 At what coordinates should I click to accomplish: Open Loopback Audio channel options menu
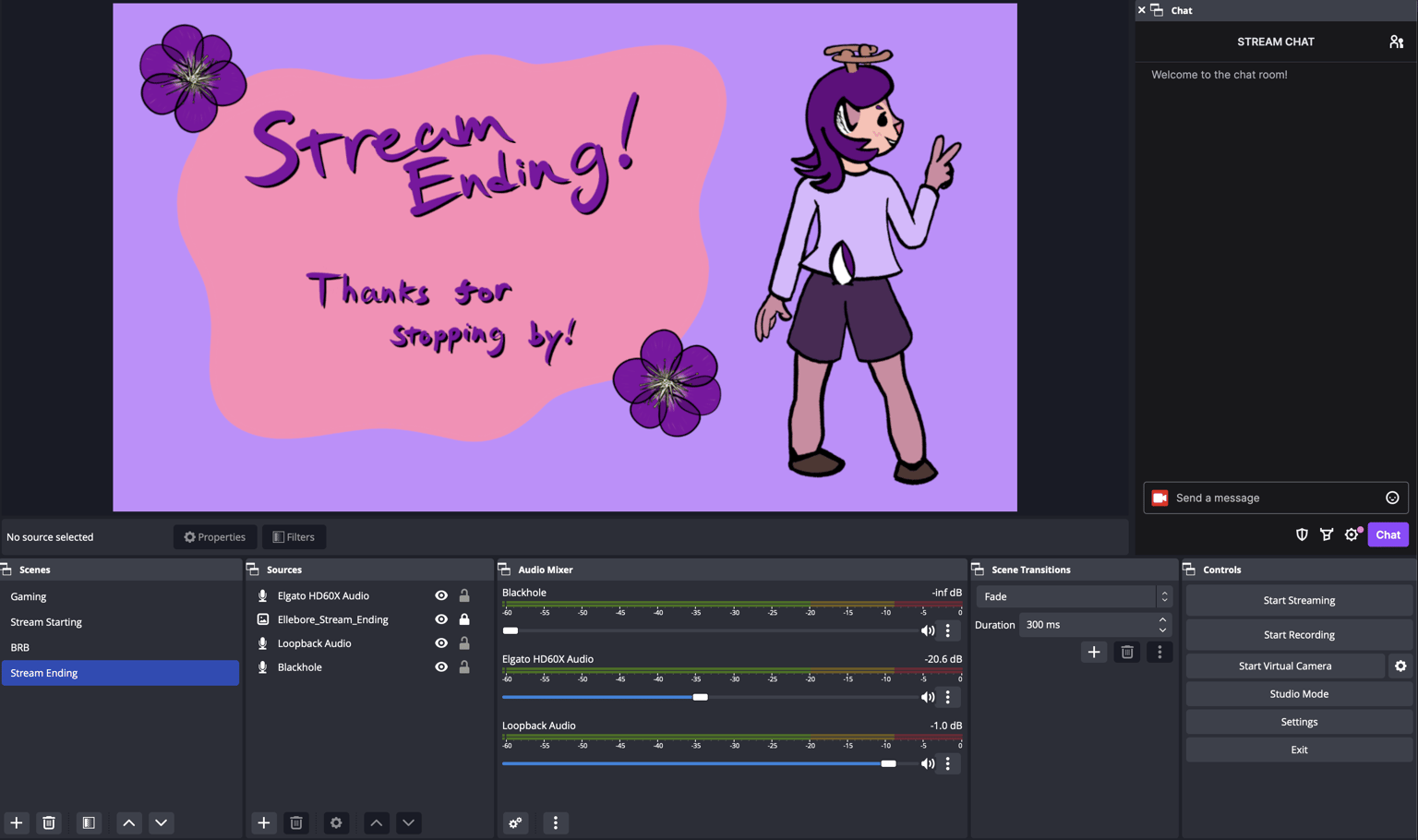948,763
